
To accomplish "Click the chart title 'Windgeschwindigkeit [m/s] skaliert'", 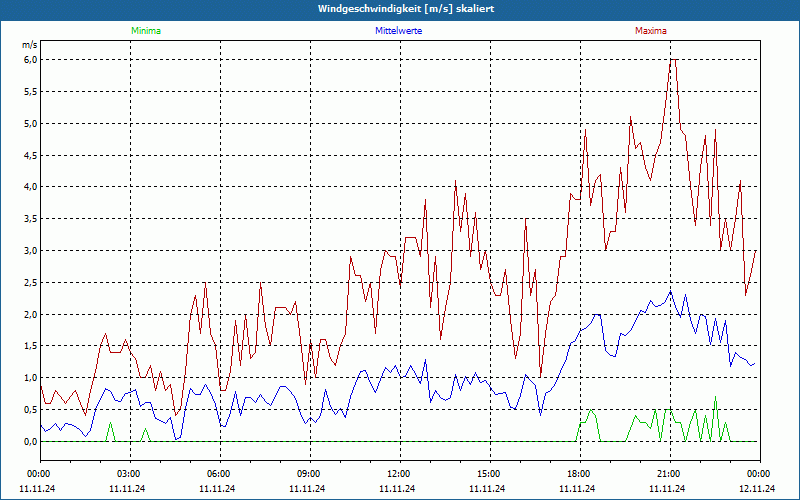I will coord(406,9).
